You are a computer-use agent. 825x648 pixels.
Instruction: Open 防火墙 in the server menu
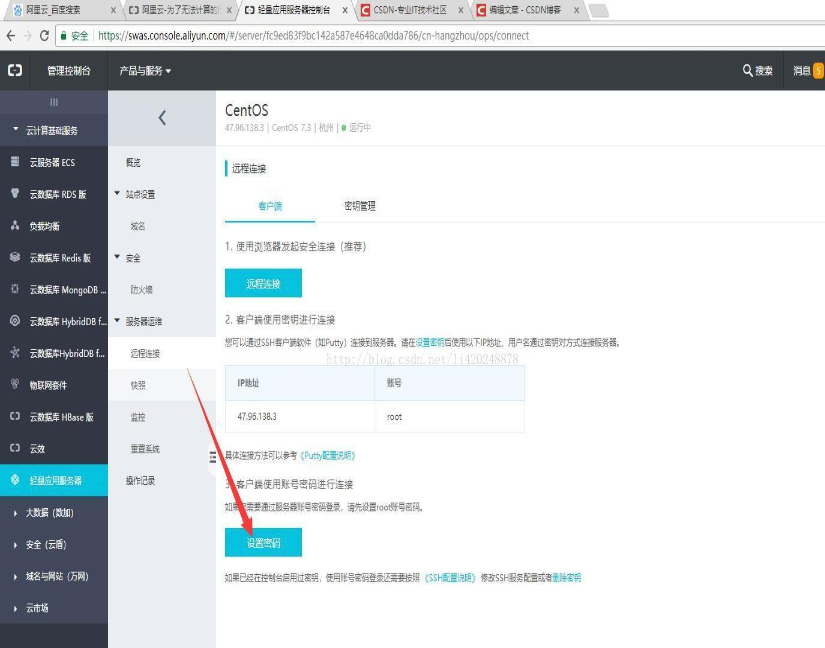click(142, 289)
